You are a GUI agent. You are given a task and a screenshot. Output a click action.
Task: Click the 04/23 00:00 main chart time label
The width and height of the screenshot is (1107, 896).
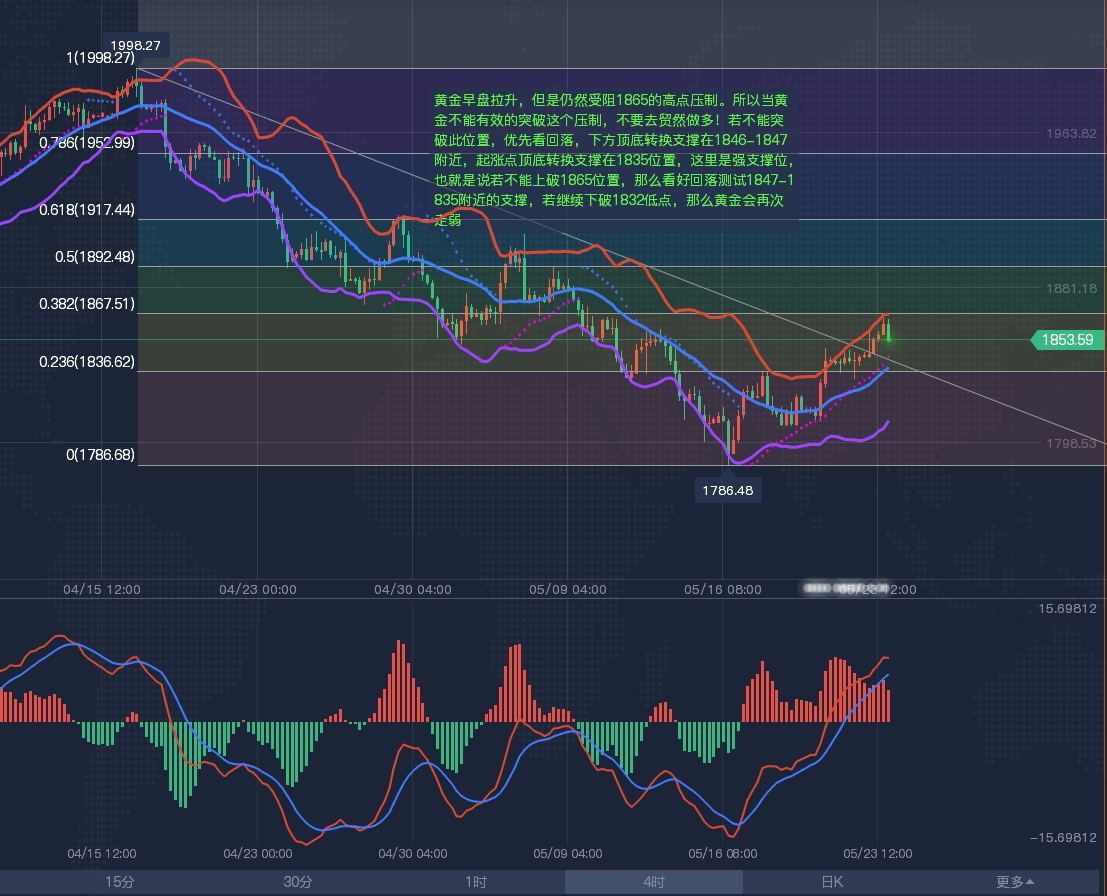coord(258,589)
